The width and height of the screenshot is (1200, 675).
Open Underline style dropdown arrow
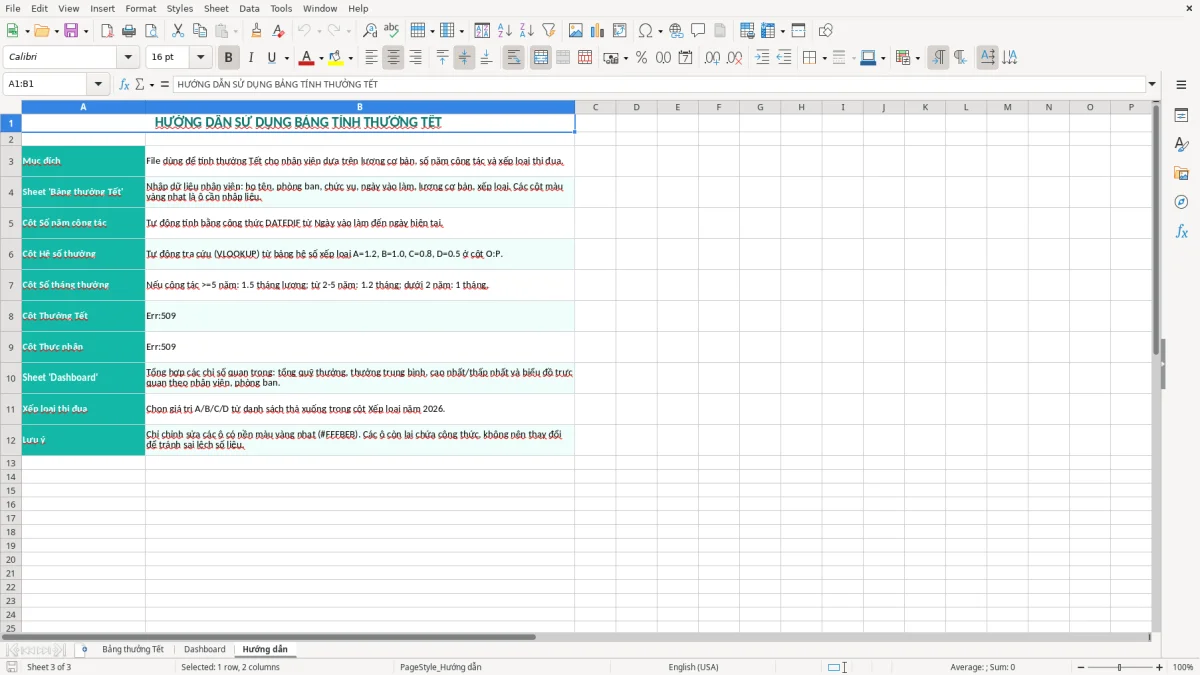tap(286, 58)
